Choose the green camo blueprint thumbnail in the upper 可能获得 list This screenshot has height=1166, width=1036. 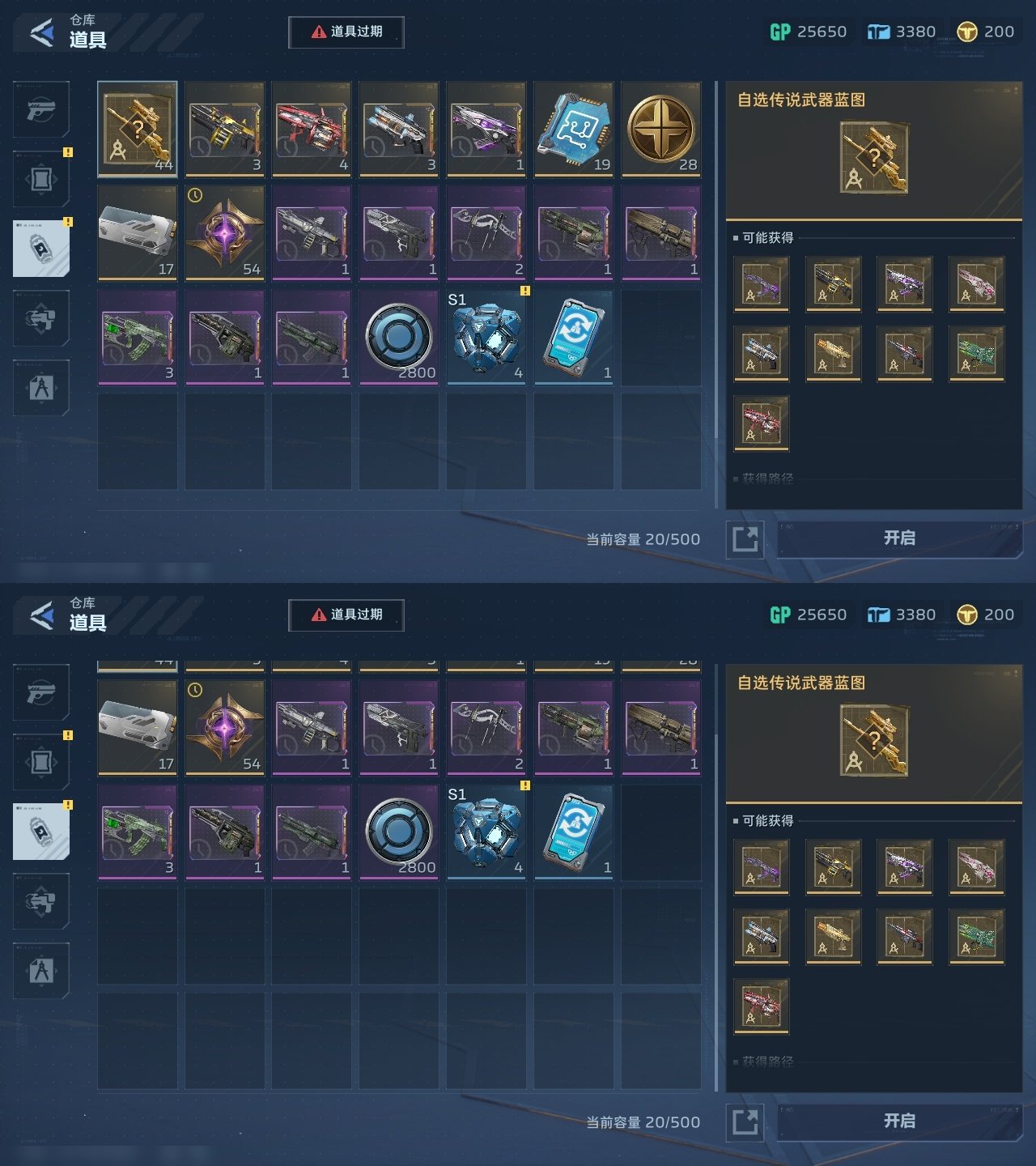pos(976,354)
